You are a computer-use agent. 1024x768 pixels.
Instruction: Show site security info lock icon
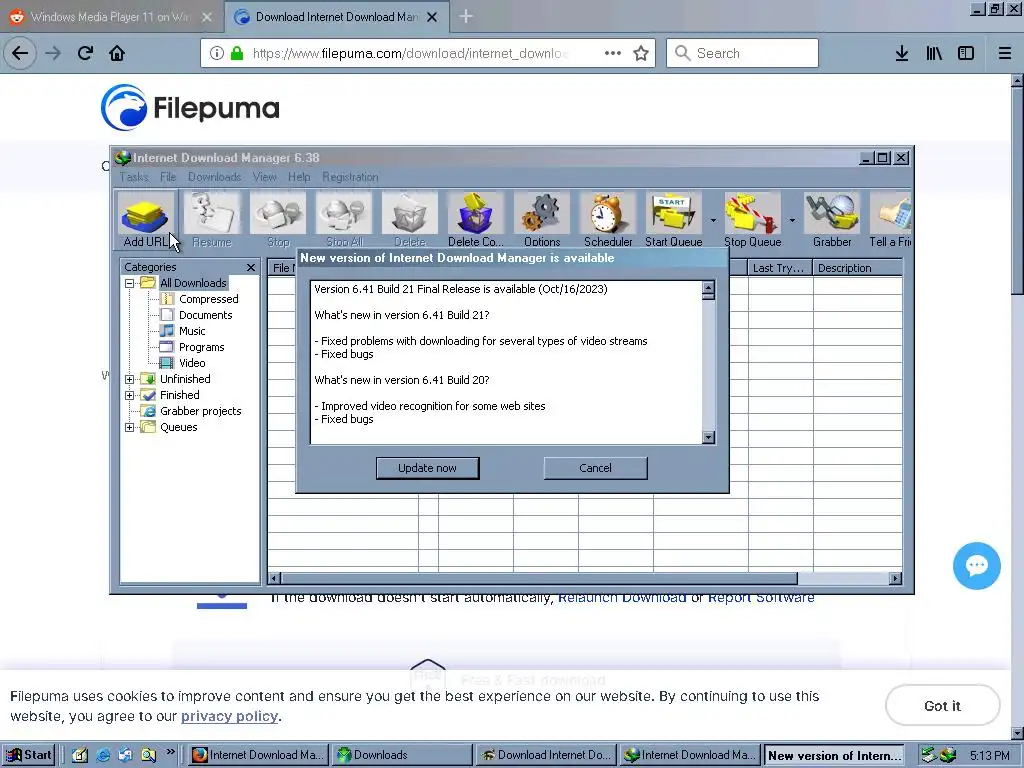coord(237,53)
